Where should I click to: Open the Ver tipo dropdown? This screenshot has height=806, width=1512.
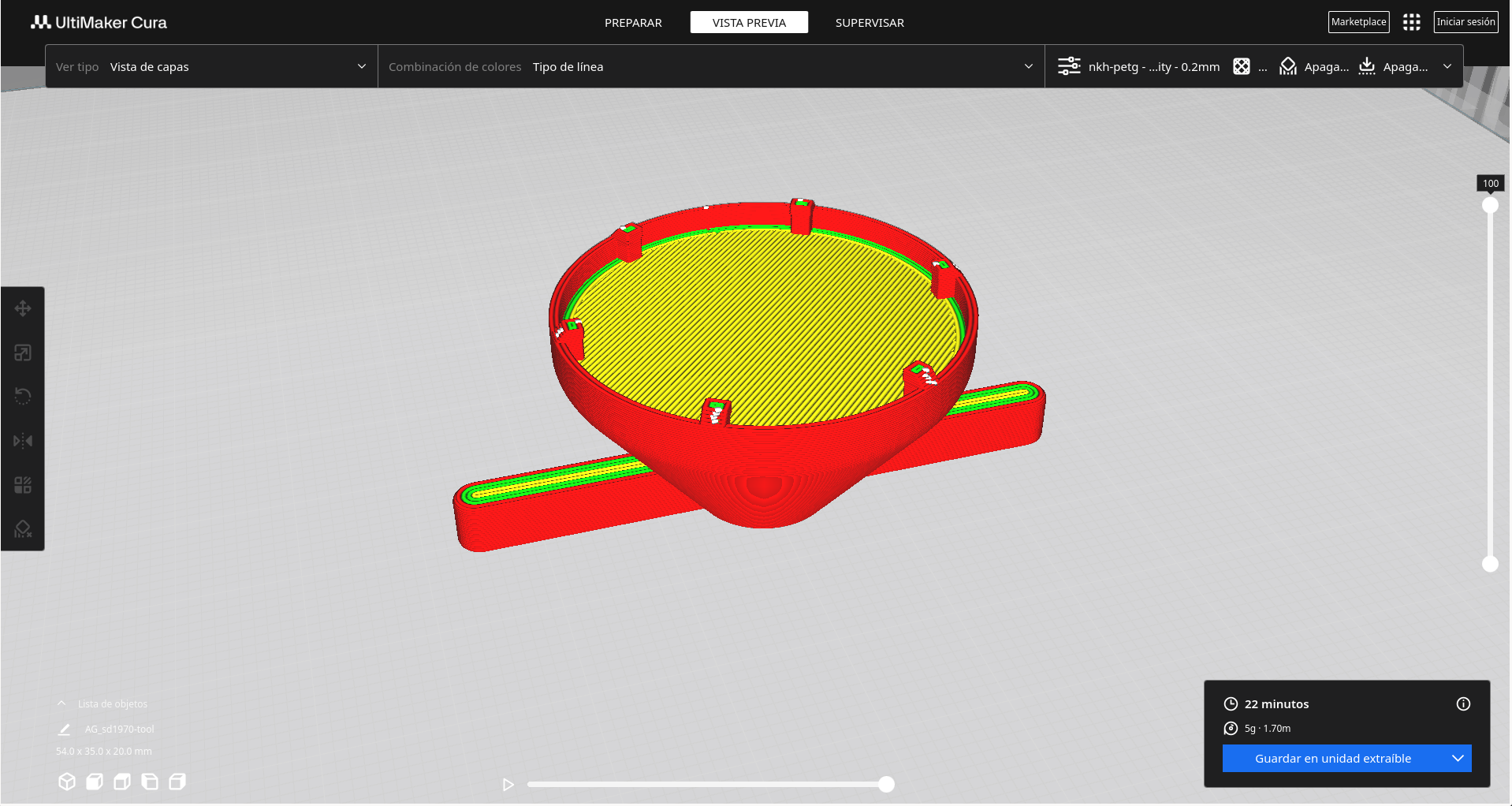pyautogui.click(x=211, y=67)
